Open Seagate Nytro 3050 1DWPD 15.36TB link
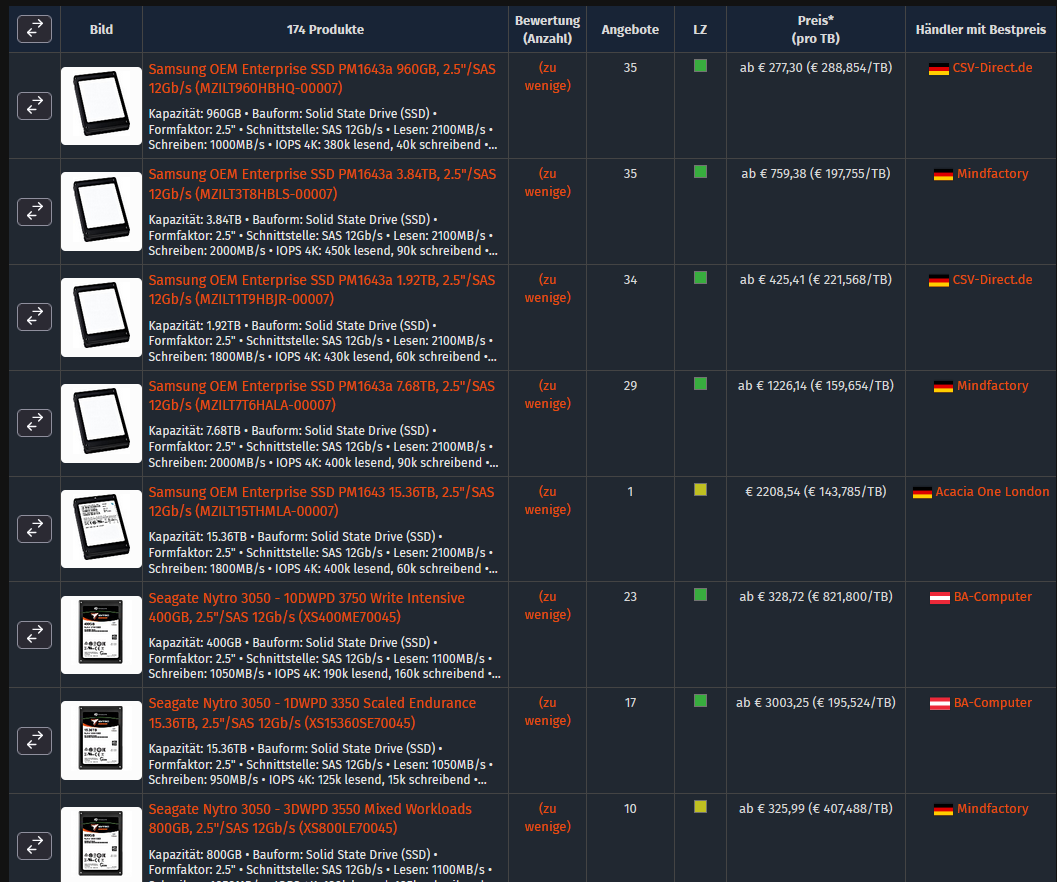This screenshot has width=1057, height=882. coord(312,713)
